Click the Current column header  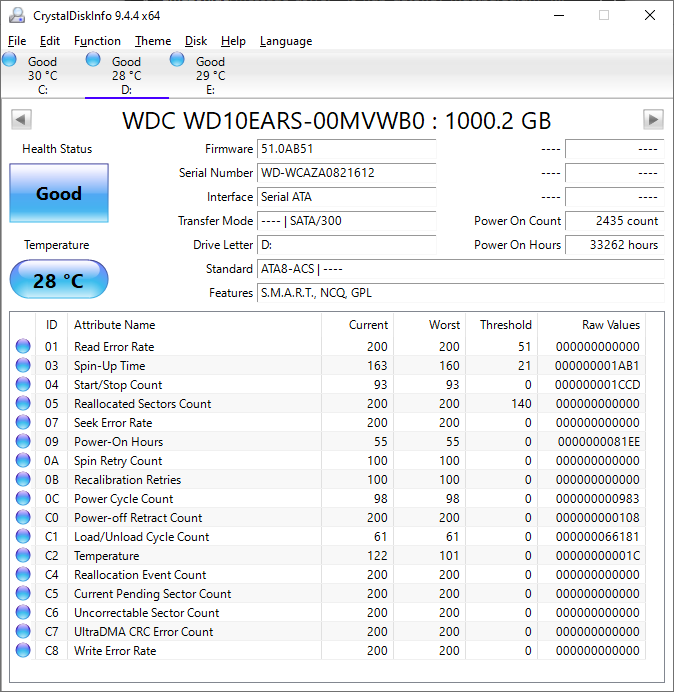click(358, 325)
